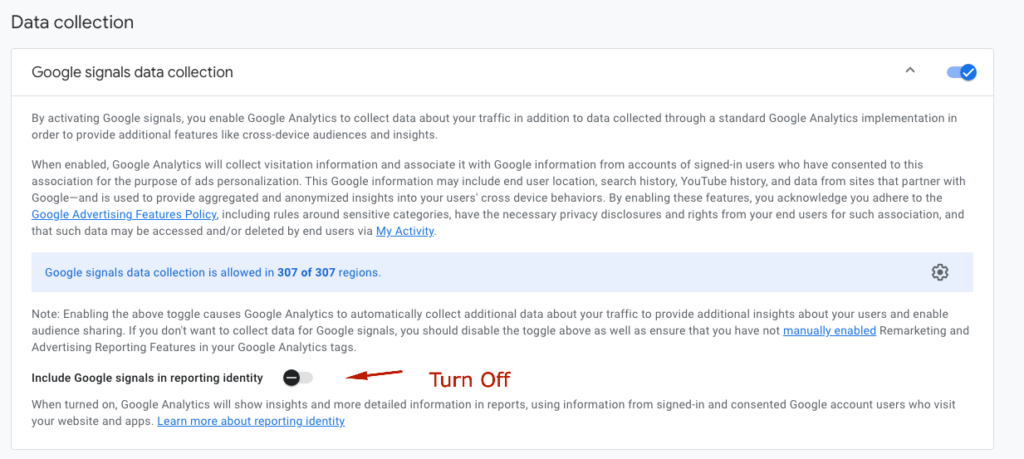Select the description starting When turned on
Image resolution: width=1024 pixels, height=459 pixels.
[x=493, y=413]
